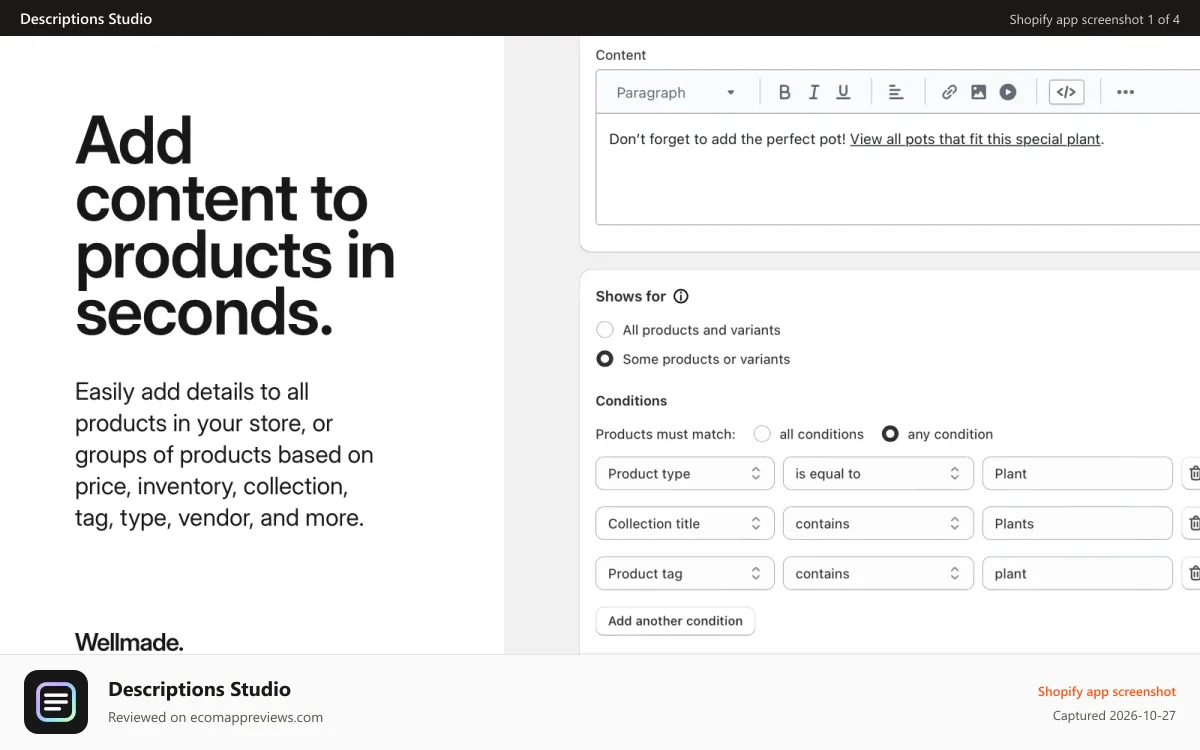Choose match all conditions
The height and width of the screenshot is (750, 1200).
[762, 434]
